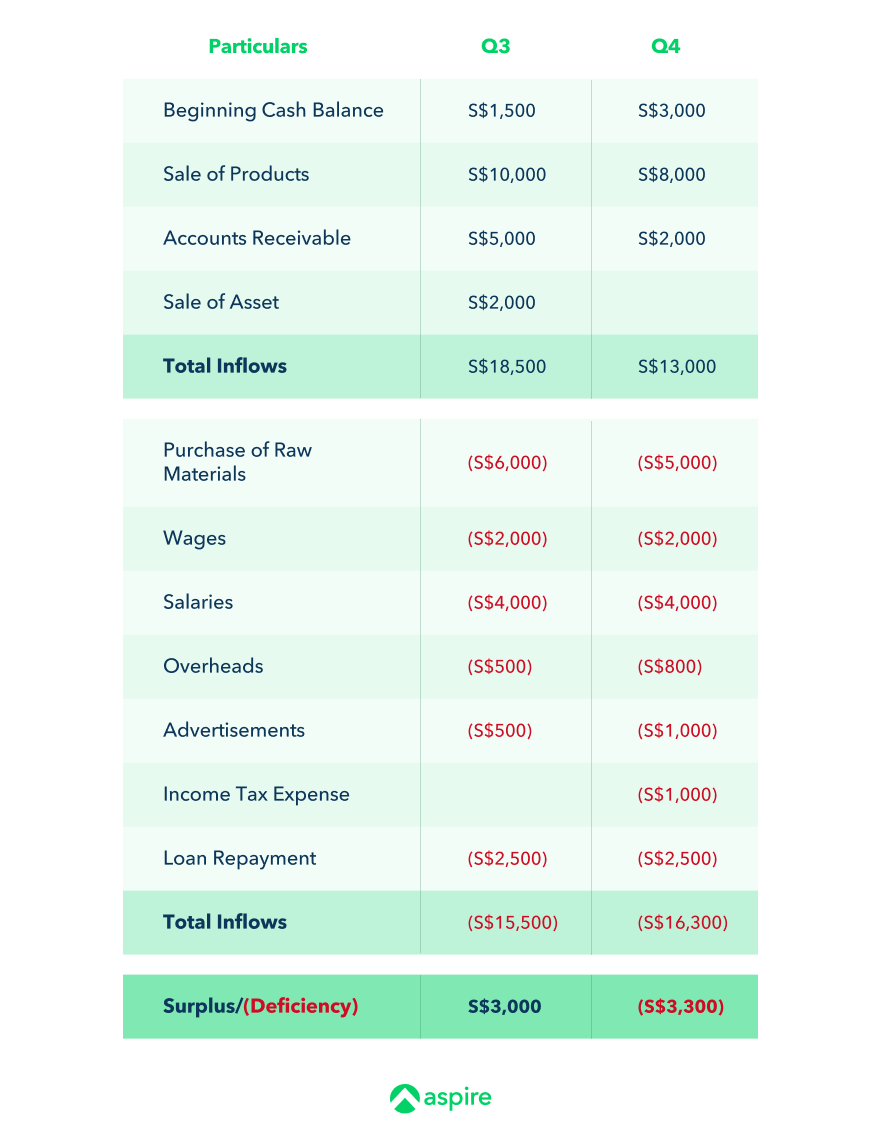Click the Q4 Overheads amount (S$800)
Viewport: 882px width, 1139px height.
pos(670,666)
